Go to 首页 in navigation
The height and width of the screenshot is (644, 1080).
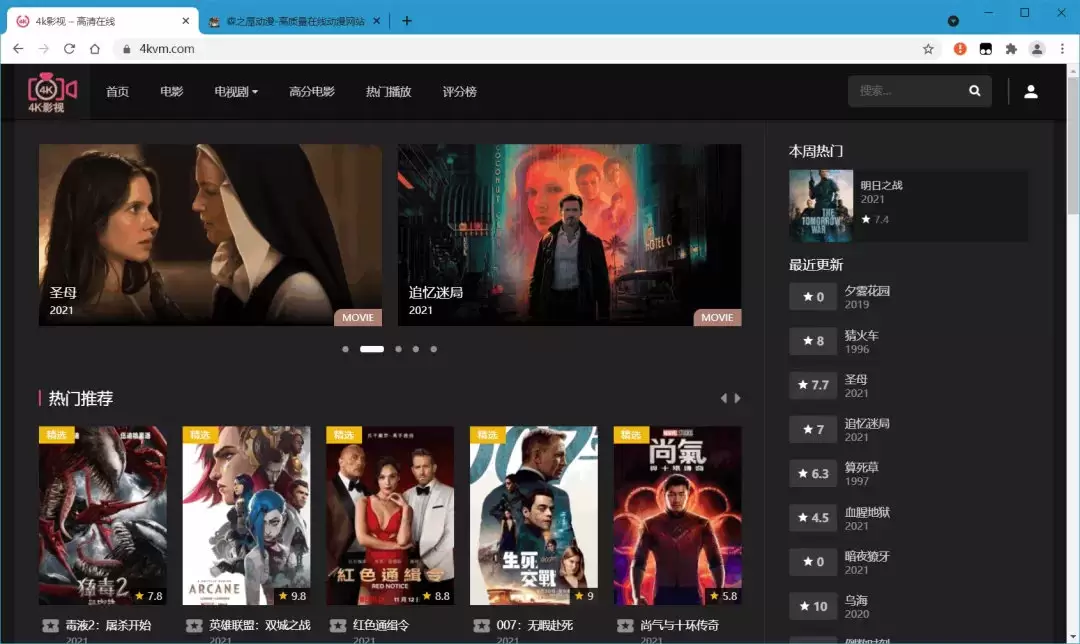(117, 92)
